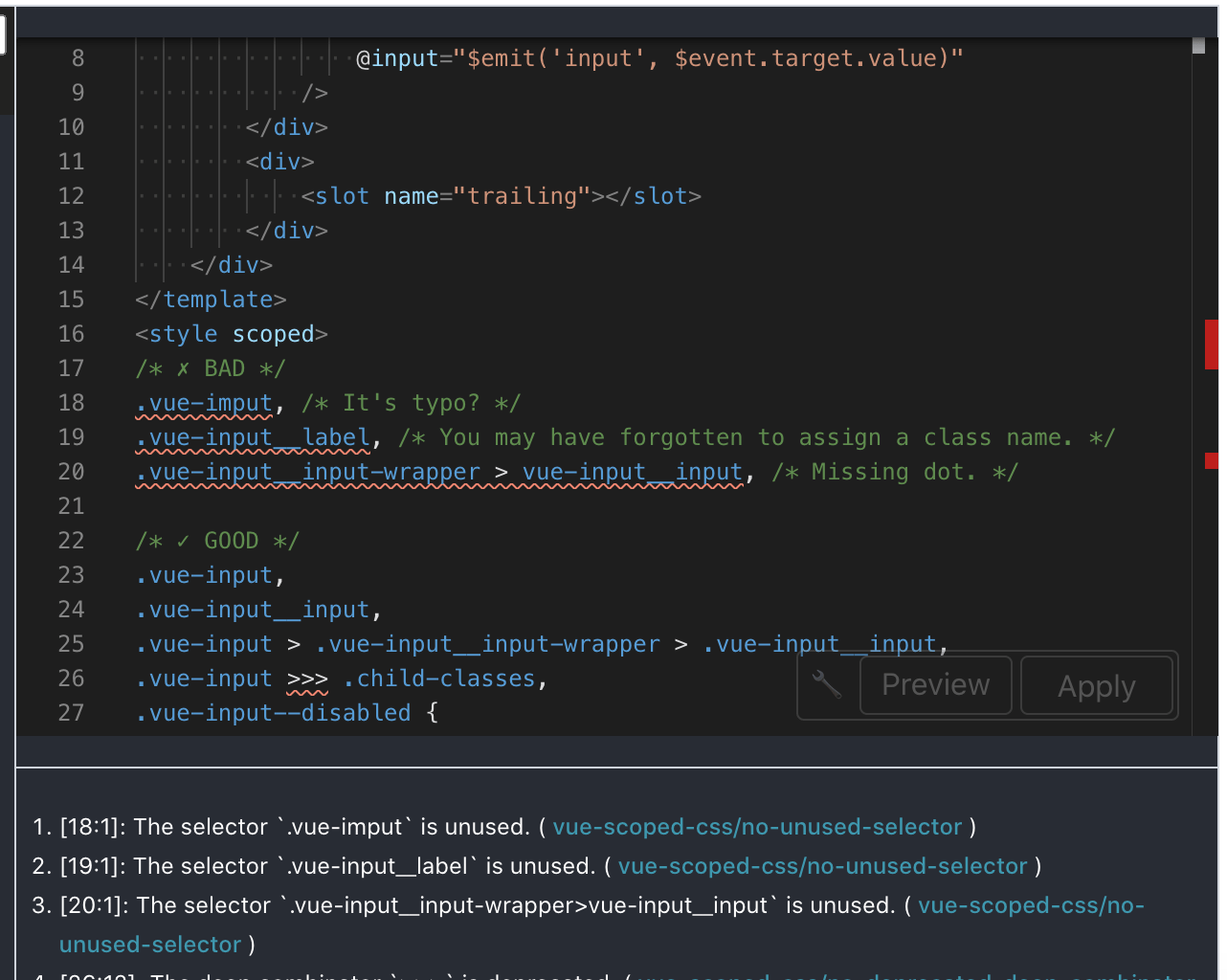Click the "It's typo?" comment
Viewport: 1227px width, 980px height.
pos(412,403)
